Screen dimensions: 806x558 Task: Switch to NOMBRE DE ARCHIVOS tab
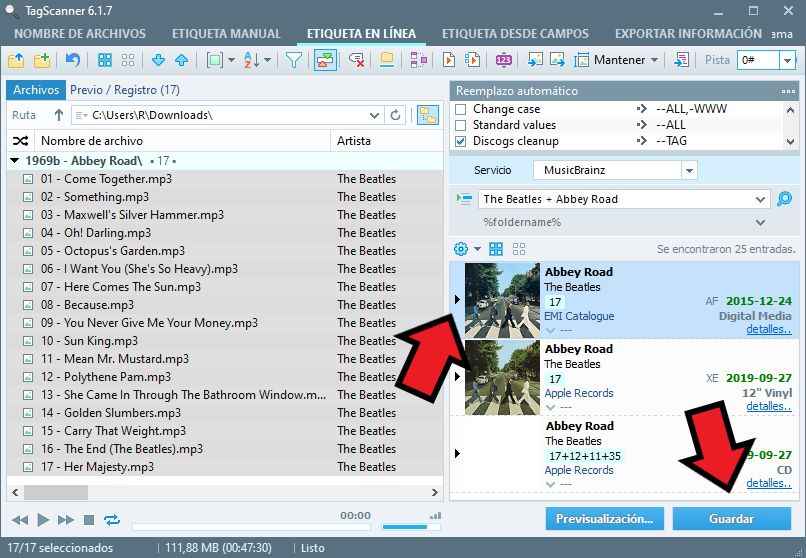tap(80, 34)
